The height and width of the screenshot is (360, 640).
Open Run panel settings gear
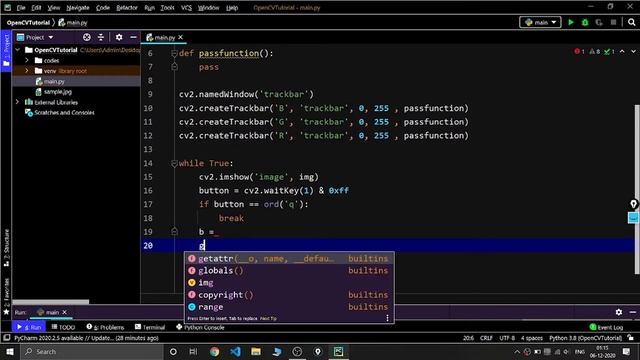(619, 312)
